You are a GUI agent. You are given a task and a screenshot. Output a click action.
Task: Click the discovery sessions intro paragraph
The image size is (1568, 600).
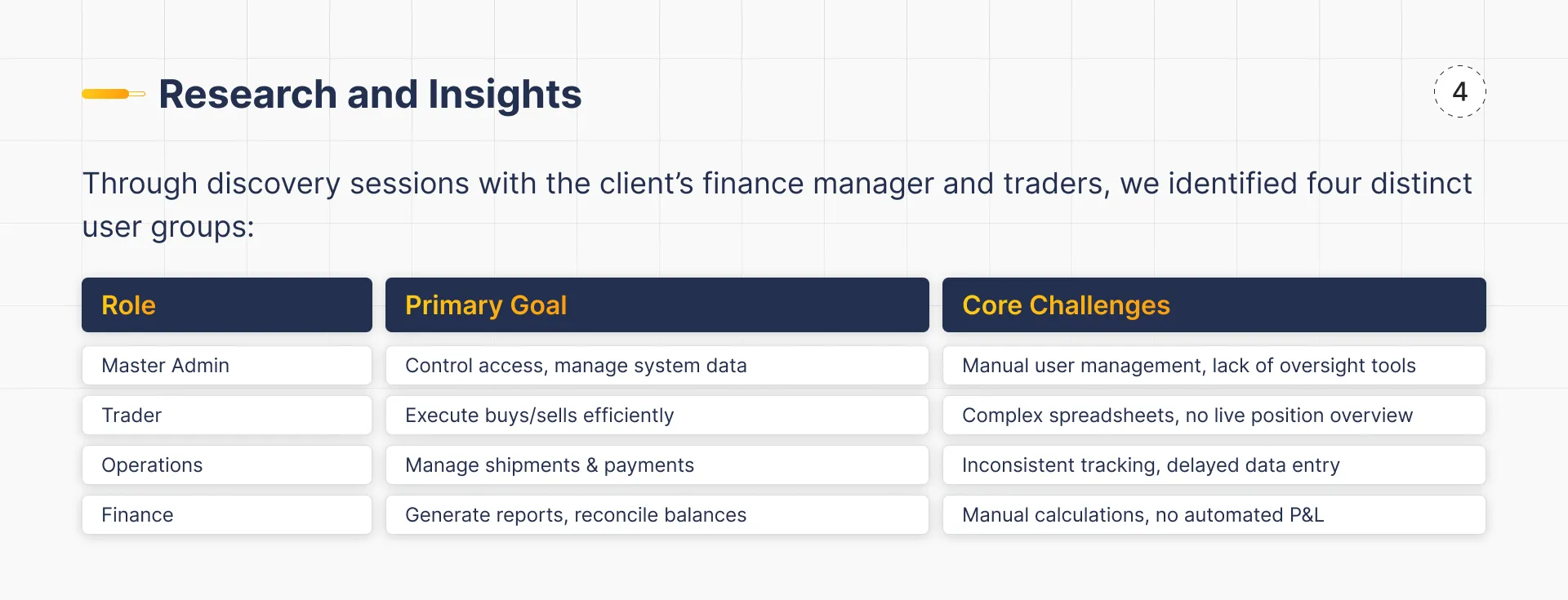coord(776,184)
